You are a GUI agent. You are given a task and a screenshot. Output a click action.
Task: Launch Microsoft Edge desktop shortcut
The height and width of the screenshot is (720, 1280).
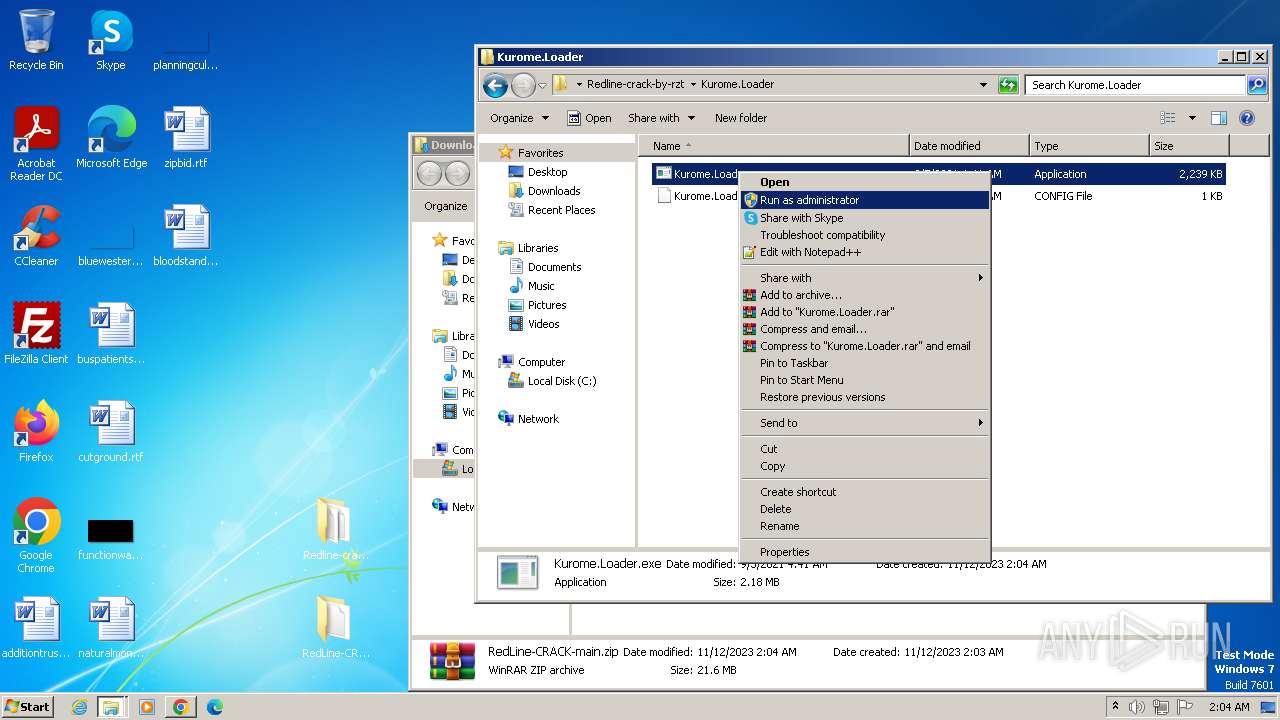click(111, 138)
